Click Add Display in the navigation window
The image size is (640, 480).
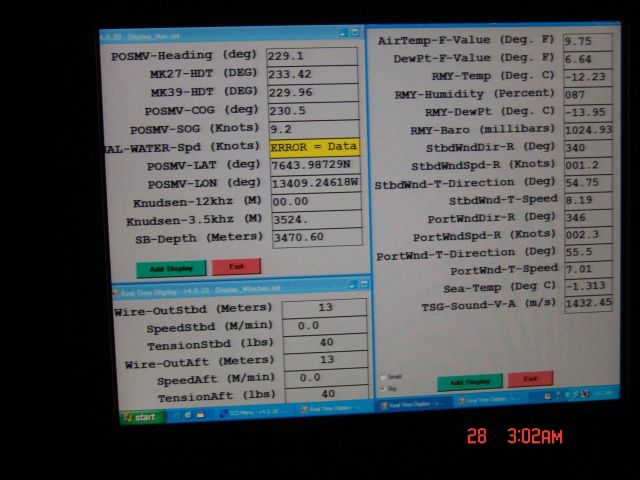click(x=171, y=269)
